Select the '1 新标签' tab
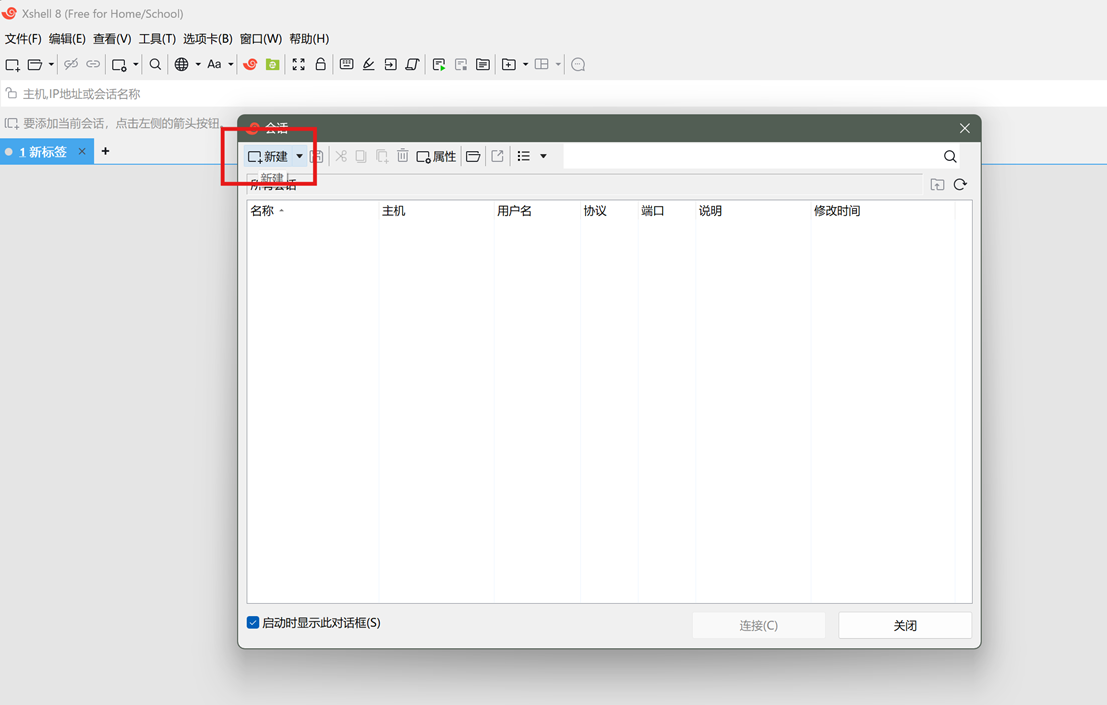 pos(42,152)
